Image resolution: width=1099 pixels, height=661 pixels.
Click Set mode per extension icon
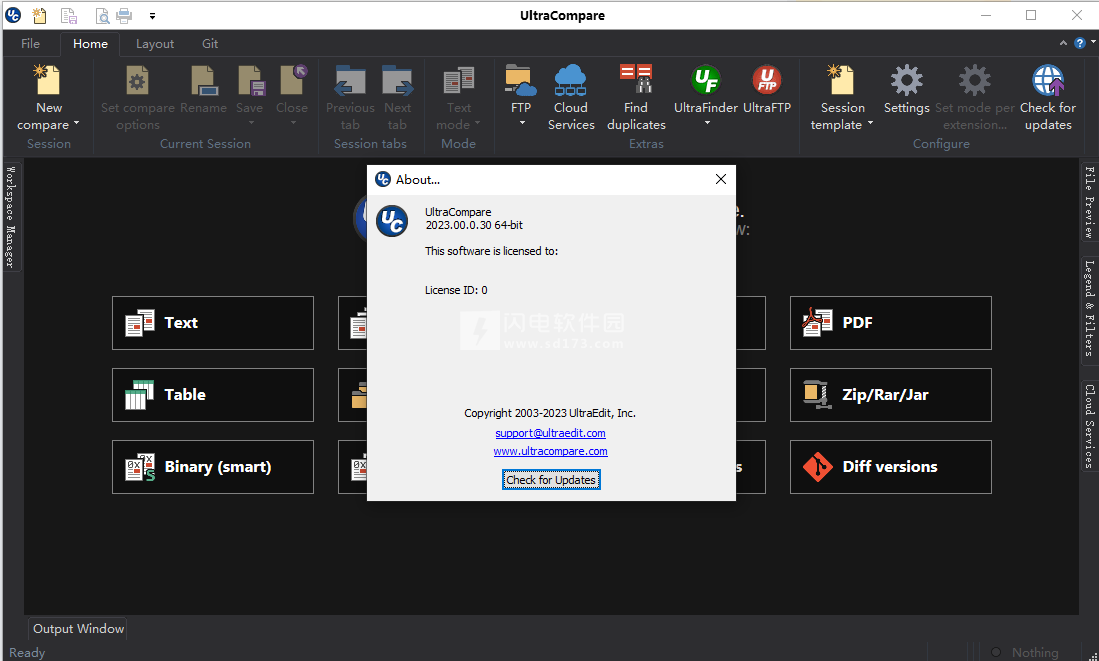tap(974, 80)
